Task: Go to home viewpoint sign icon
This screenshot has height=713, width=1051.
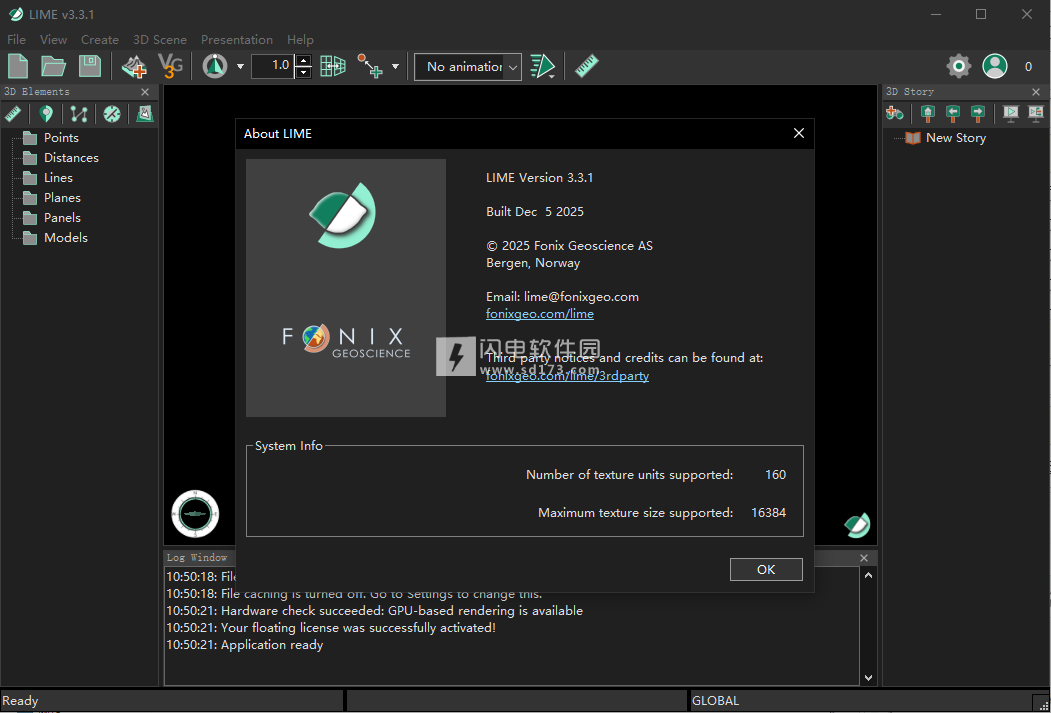Action: coord(928,113)
